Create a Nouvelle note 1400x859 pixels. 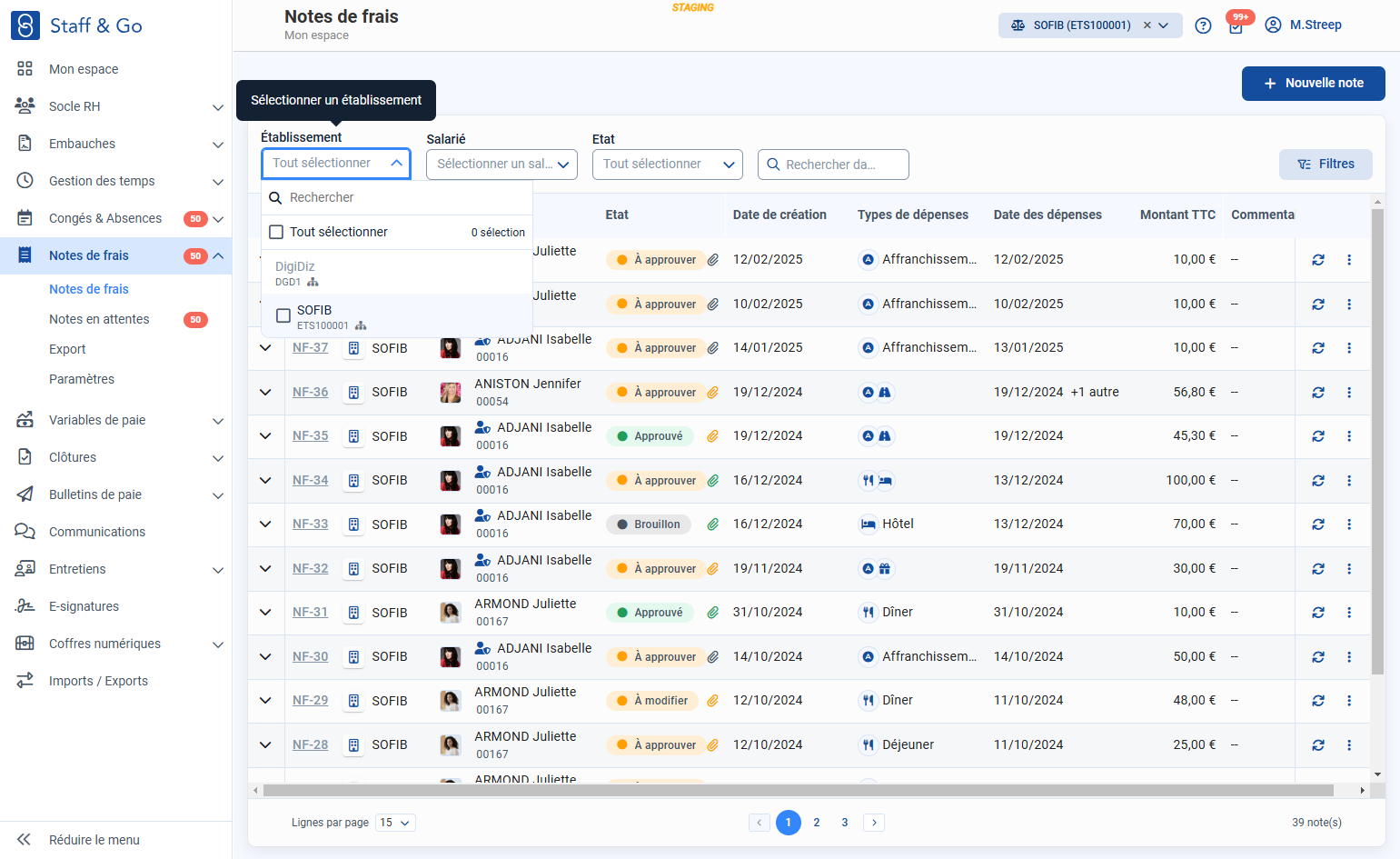tap(1314, 84)
